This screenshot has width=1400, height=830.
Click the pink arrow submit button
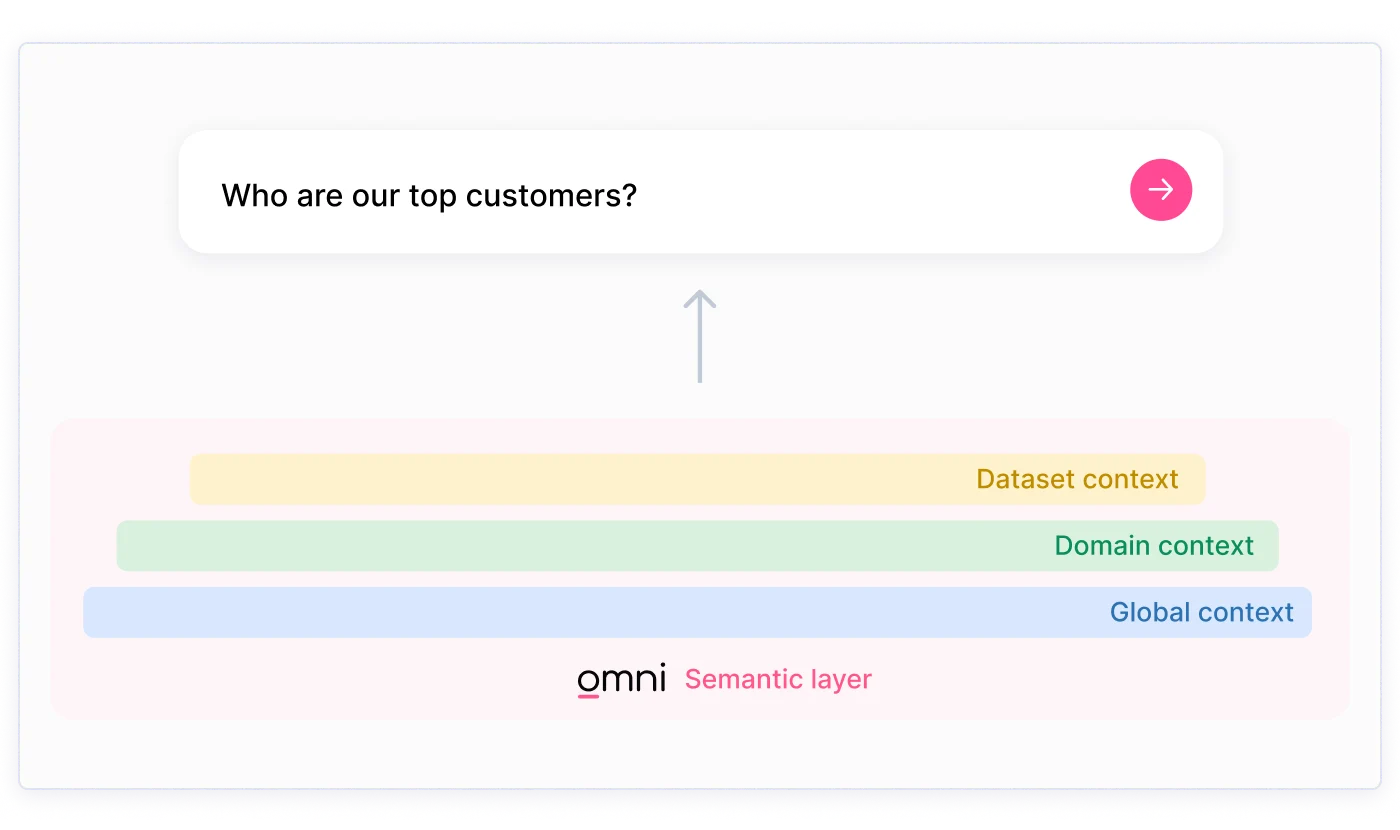[1161, 190]
